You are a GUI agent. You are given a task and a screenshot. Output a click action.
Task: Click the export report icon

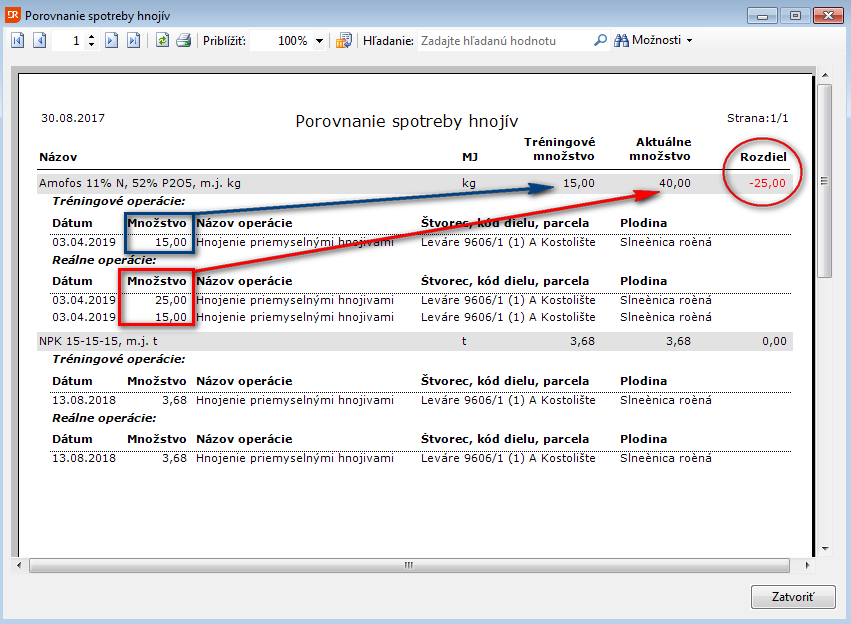344,41
